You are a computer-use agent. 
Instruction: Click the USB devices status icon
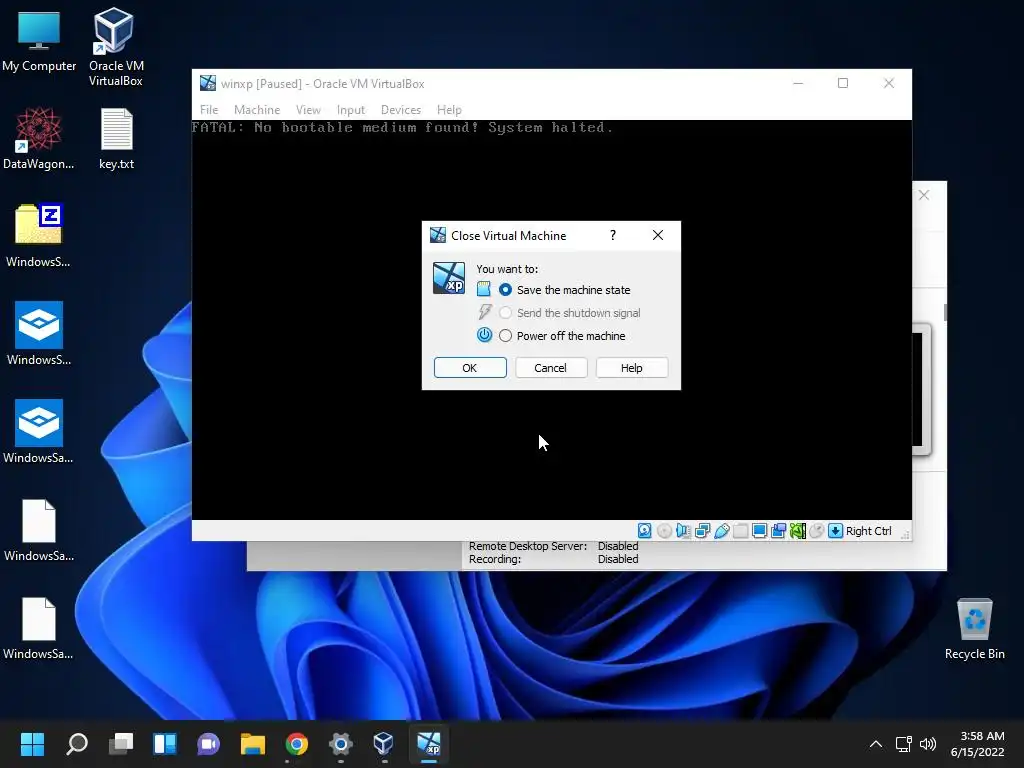click(x=722, y=531)
